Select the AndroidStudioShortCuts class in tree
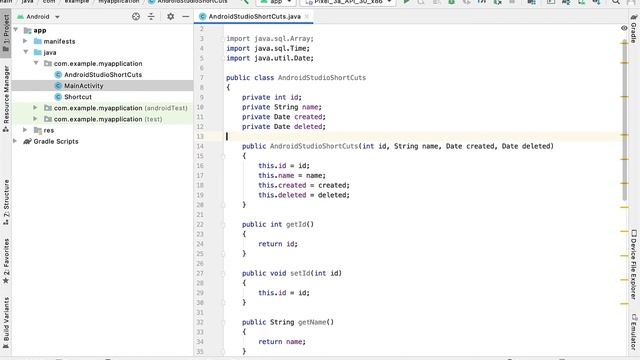 (x=103, y=75)
